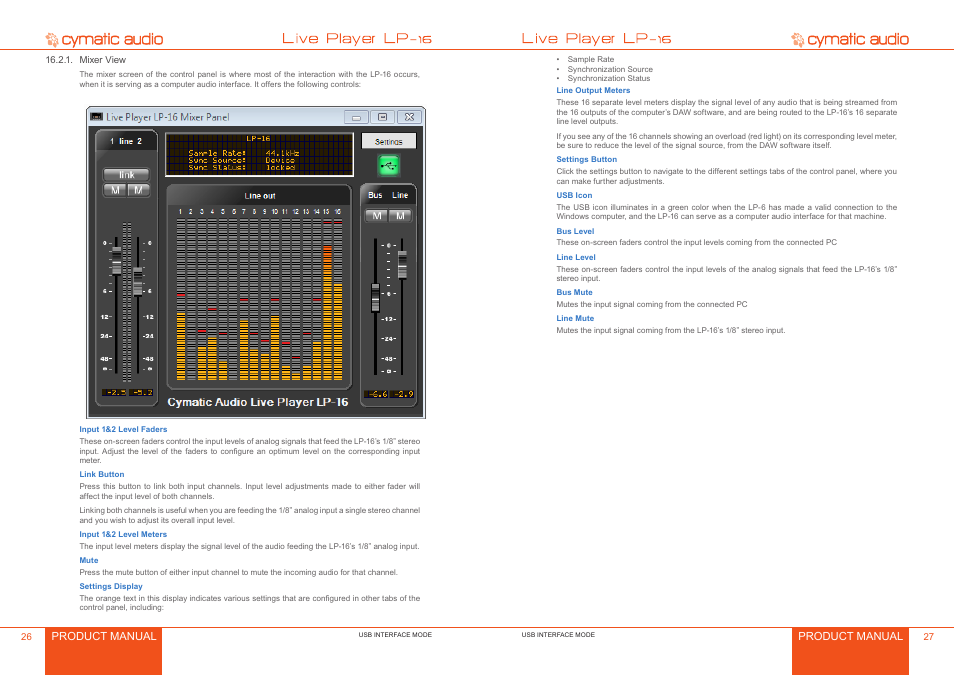The height and width of the screenshot is (675, 954).
Task: Maximize the Live Player LP-16 Mixer Panel
Action: (383, 117)
